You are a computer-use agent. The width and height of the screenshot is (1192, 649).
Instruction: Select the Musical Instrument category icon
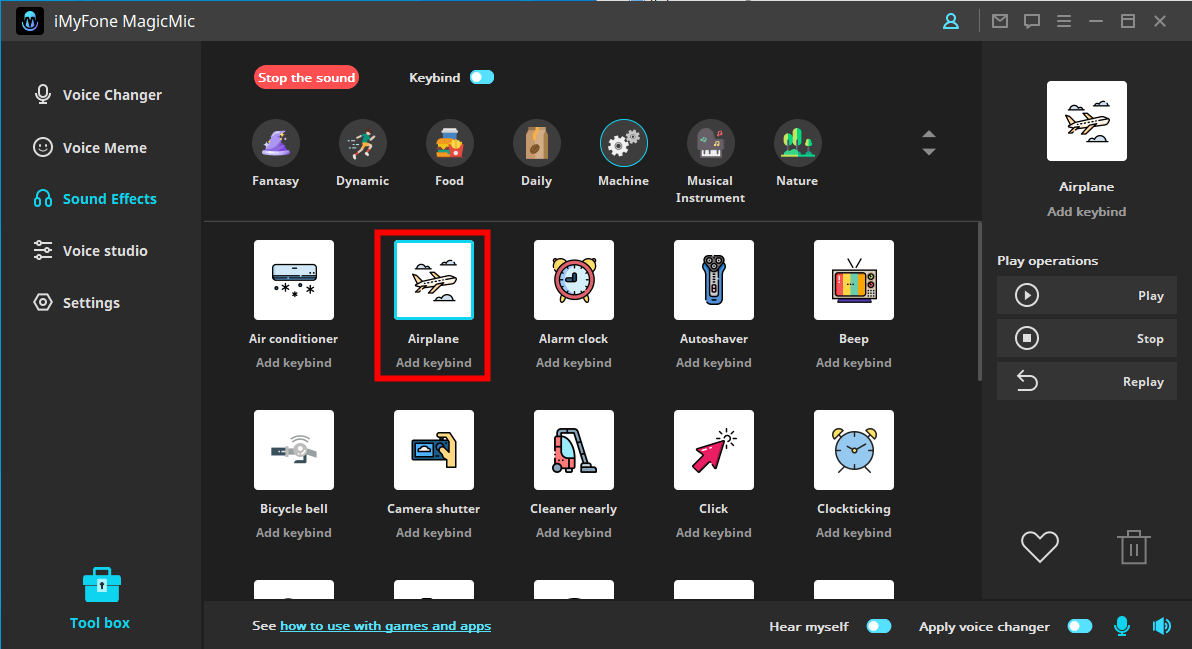710,143
